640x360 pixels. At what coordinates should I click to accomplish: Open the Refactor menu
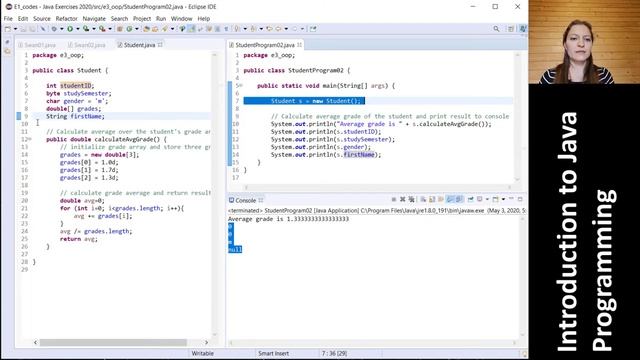67,19
